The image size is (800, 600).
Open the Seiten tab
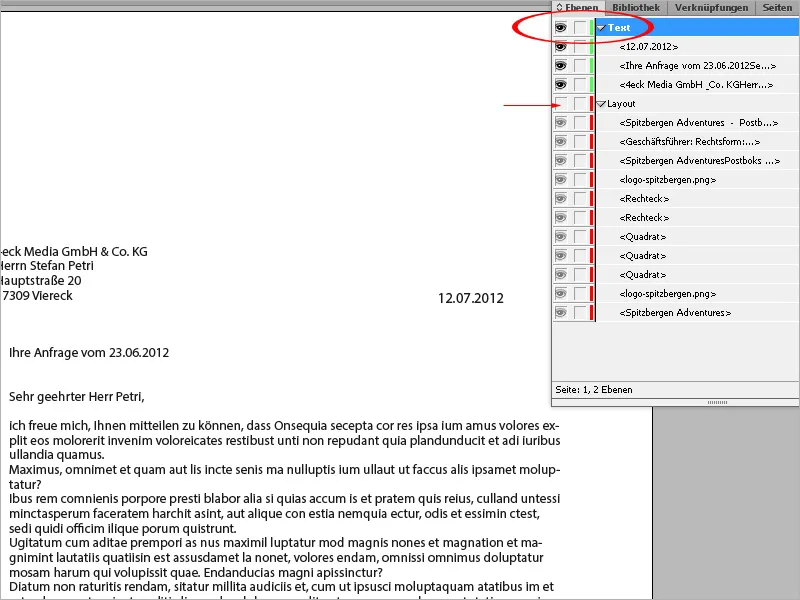point(779,7)
